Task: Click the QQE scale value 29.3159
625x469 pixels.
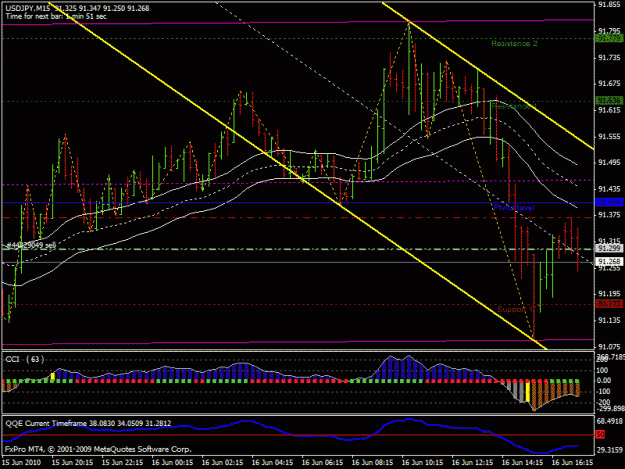Action: (x=610, y=450)
